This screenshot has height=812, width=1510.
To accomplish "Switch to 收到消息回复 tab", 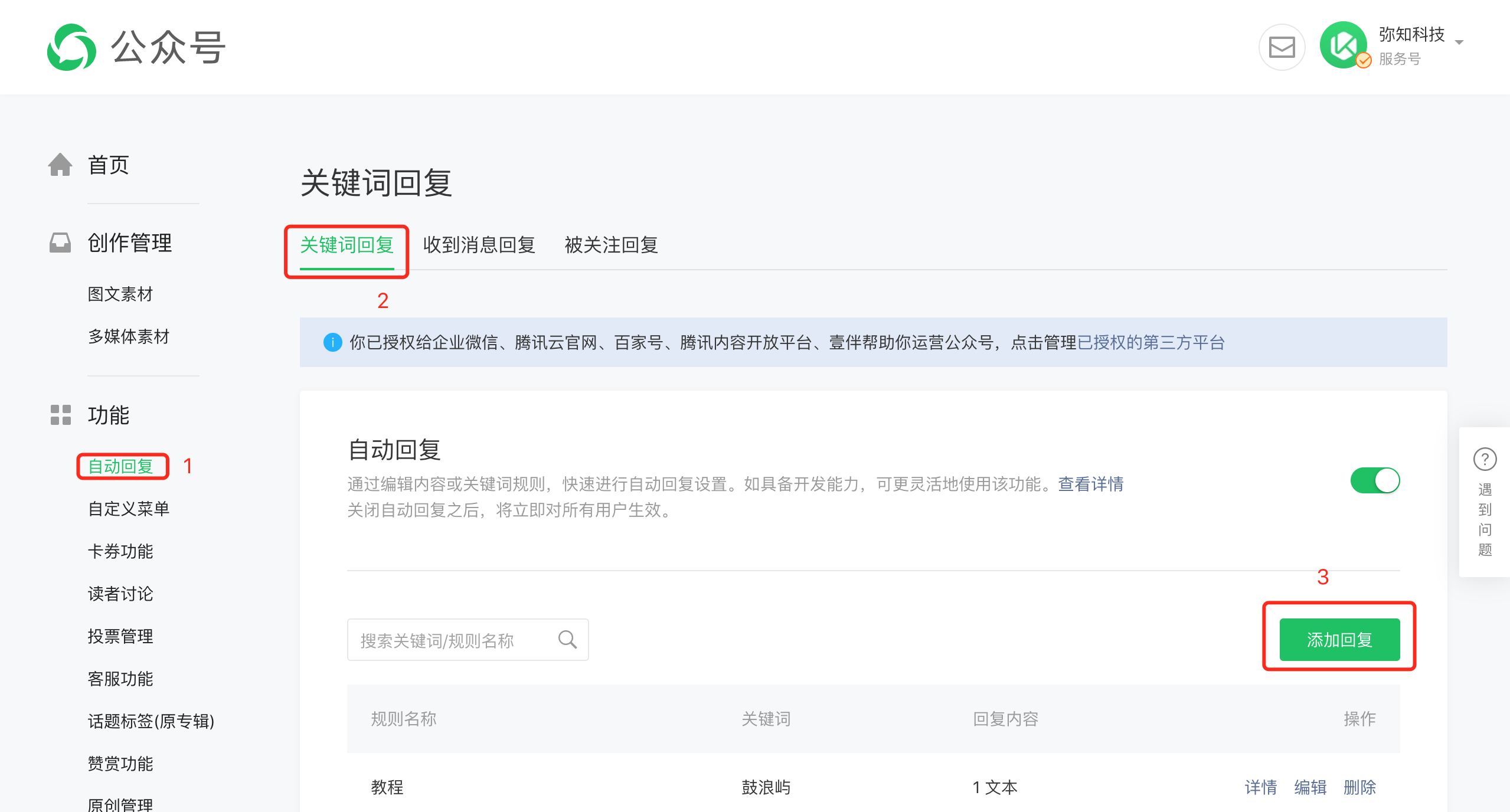I will tap(479, 245).
